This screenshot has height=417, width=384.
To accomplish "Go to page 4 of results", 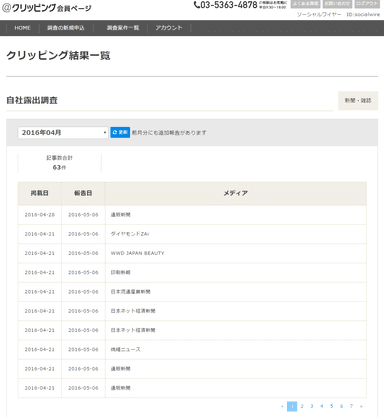I will coord(322,406).
